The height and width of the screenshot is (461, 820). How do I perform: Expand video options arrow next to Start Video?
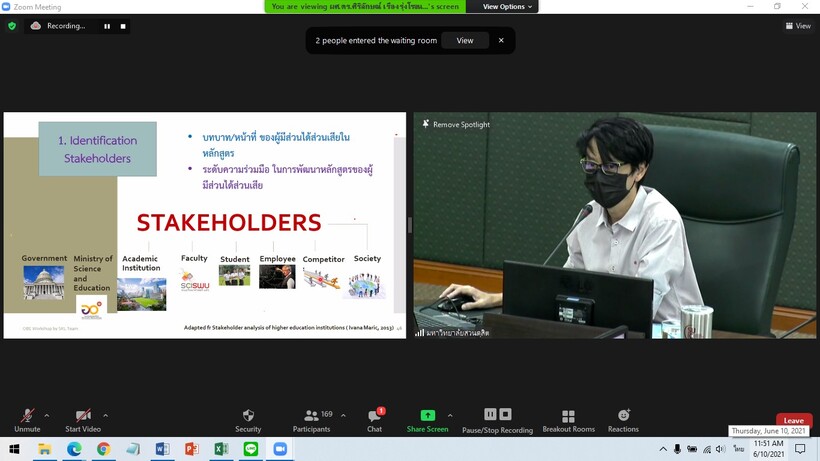(x=106, y=416)
